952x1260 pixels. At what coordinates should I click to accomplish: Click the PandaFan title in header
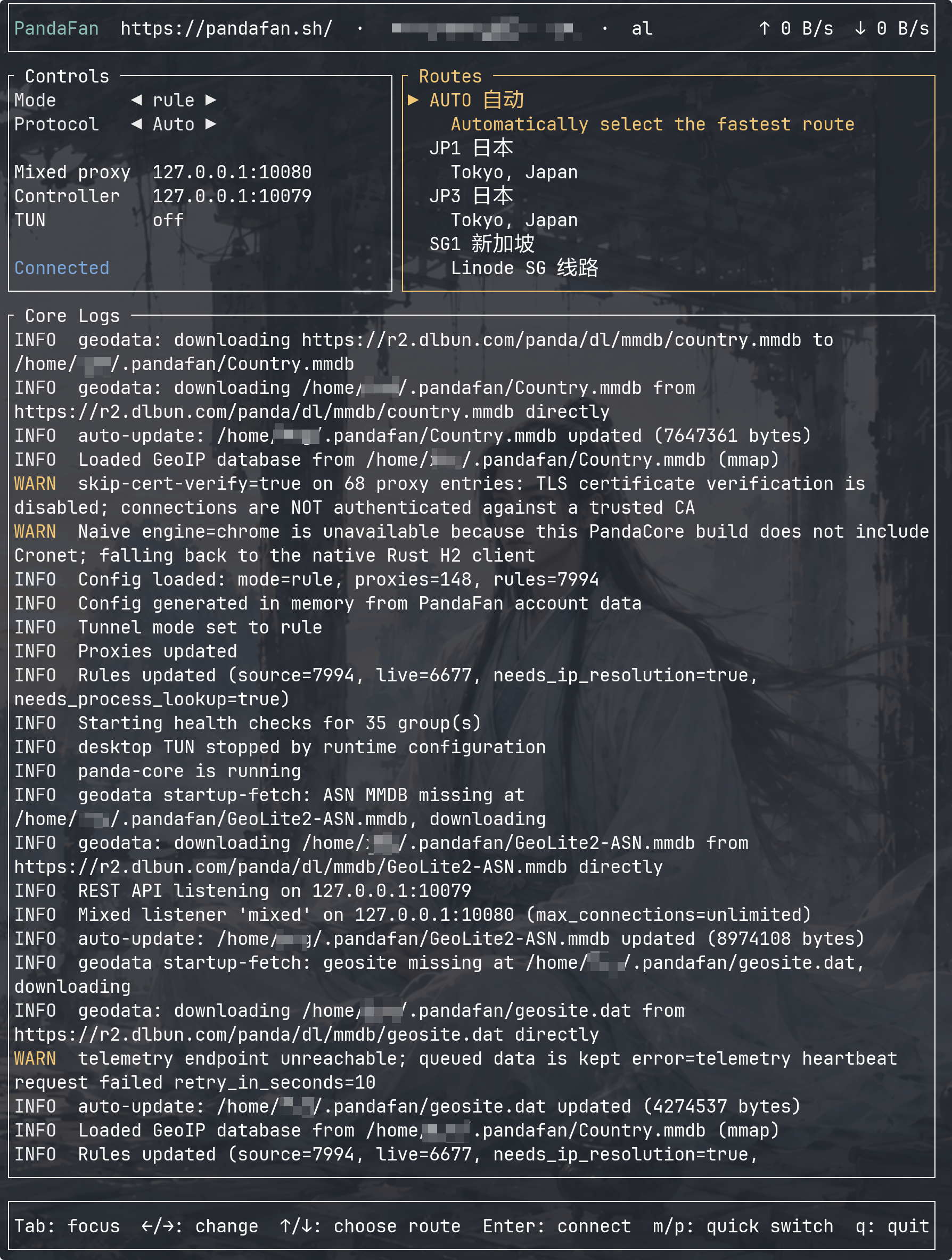click(x=56, y=29)
